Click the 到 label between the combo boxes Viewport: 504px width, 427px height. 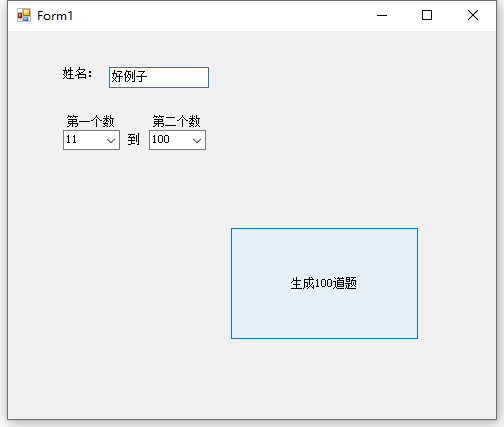pos(133,140)
